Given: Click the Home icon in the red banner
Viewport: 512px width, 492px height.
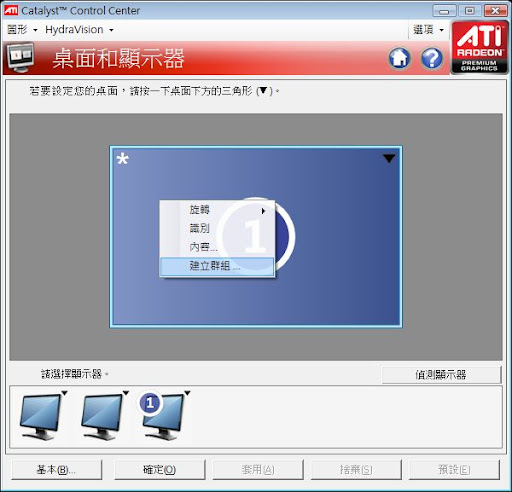Looking at the screenshot, I should pyautogui.click(x=400, y=58).
